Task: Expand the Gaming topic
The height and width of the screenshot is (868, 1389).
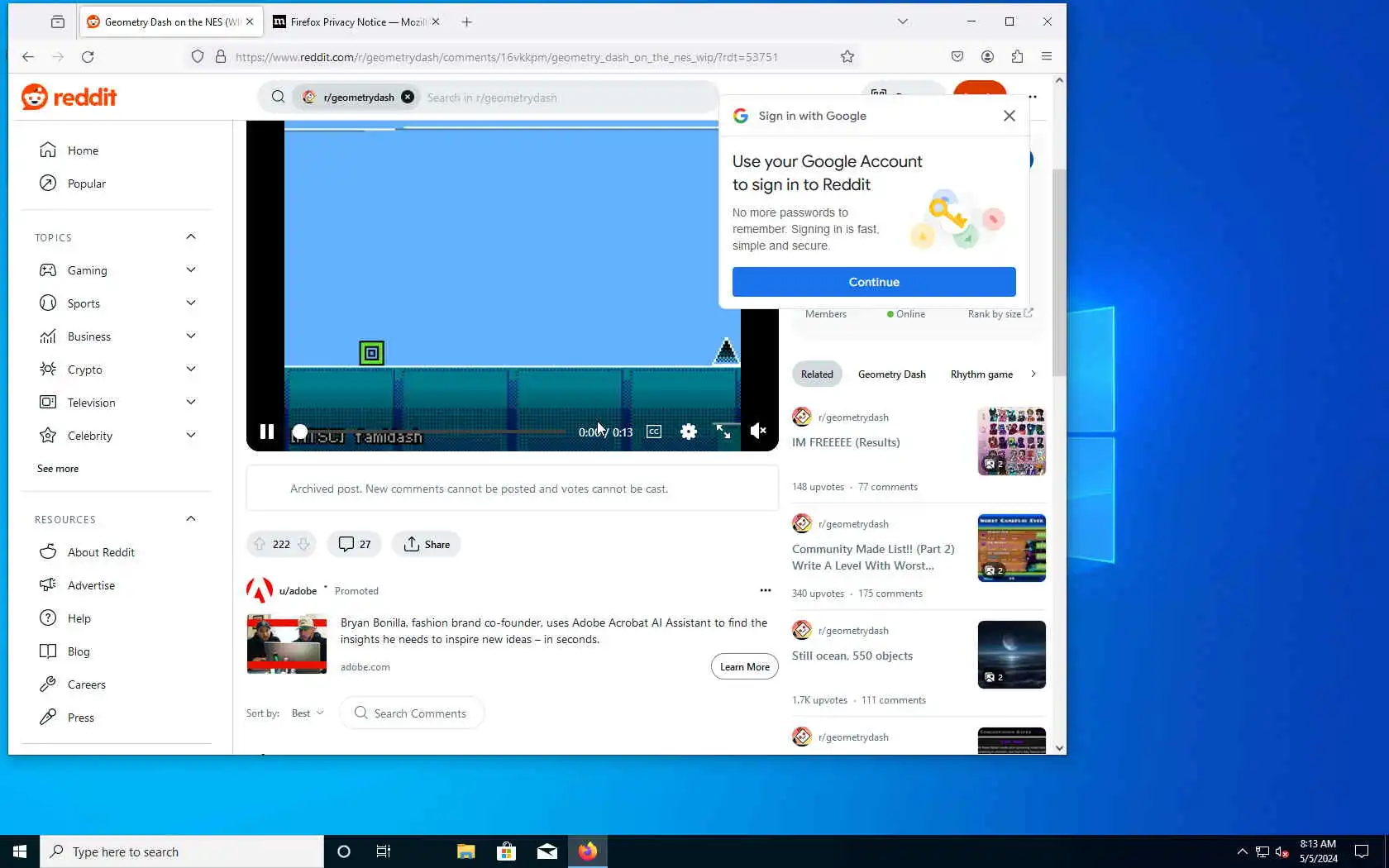Action: tap(191, 270)
